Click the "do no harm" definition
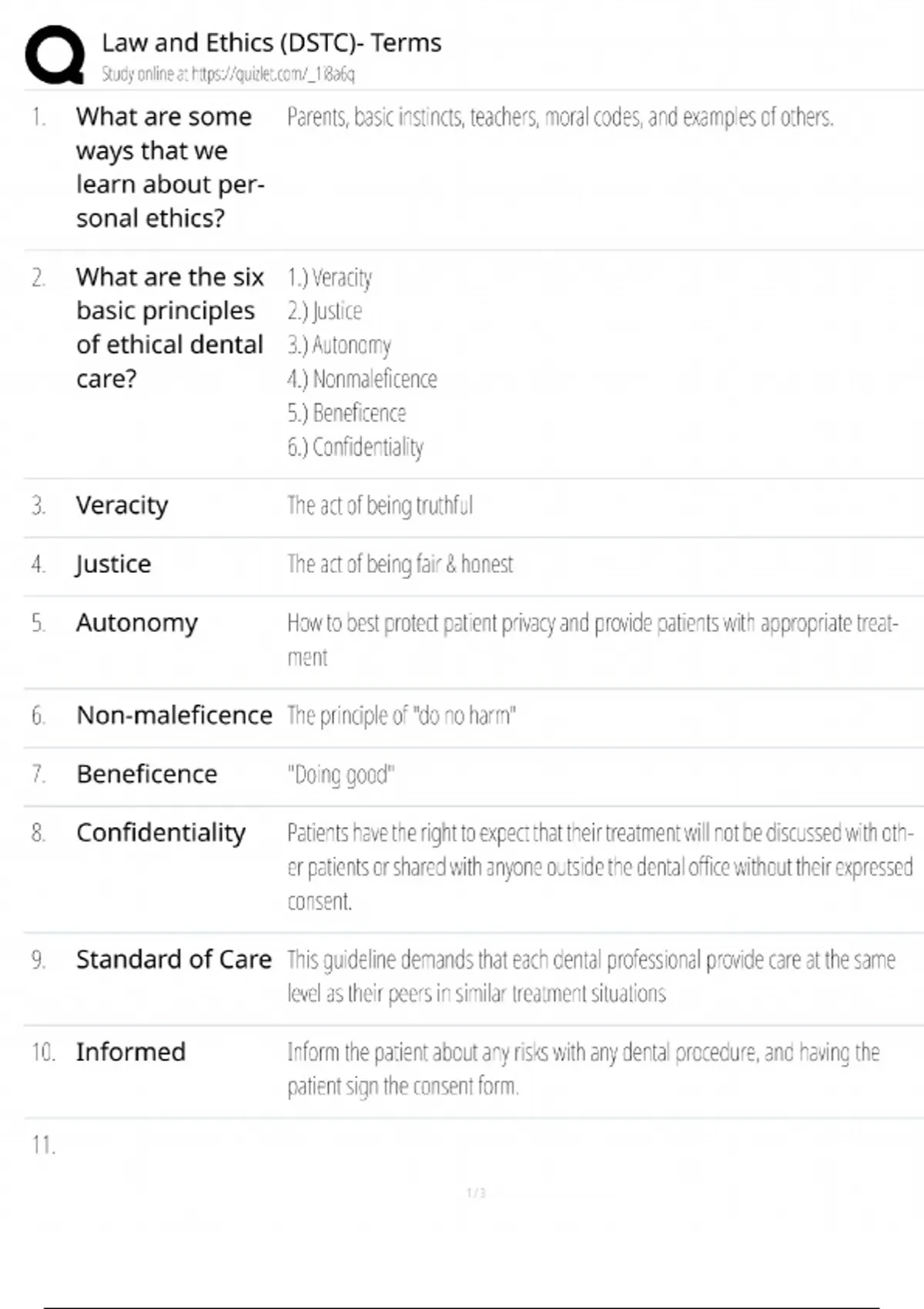 (401, 715)
